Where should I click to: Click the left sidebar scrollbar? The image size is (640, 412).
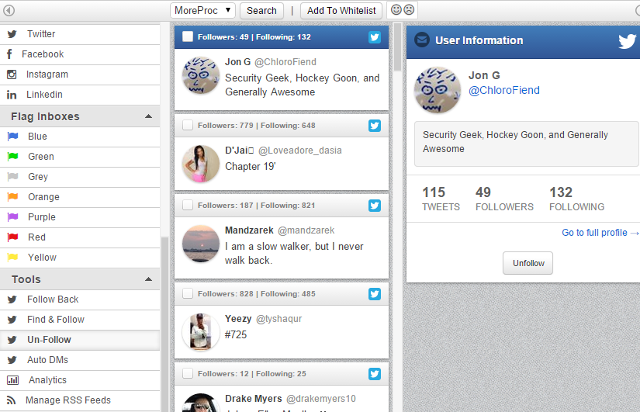[165, 325]
